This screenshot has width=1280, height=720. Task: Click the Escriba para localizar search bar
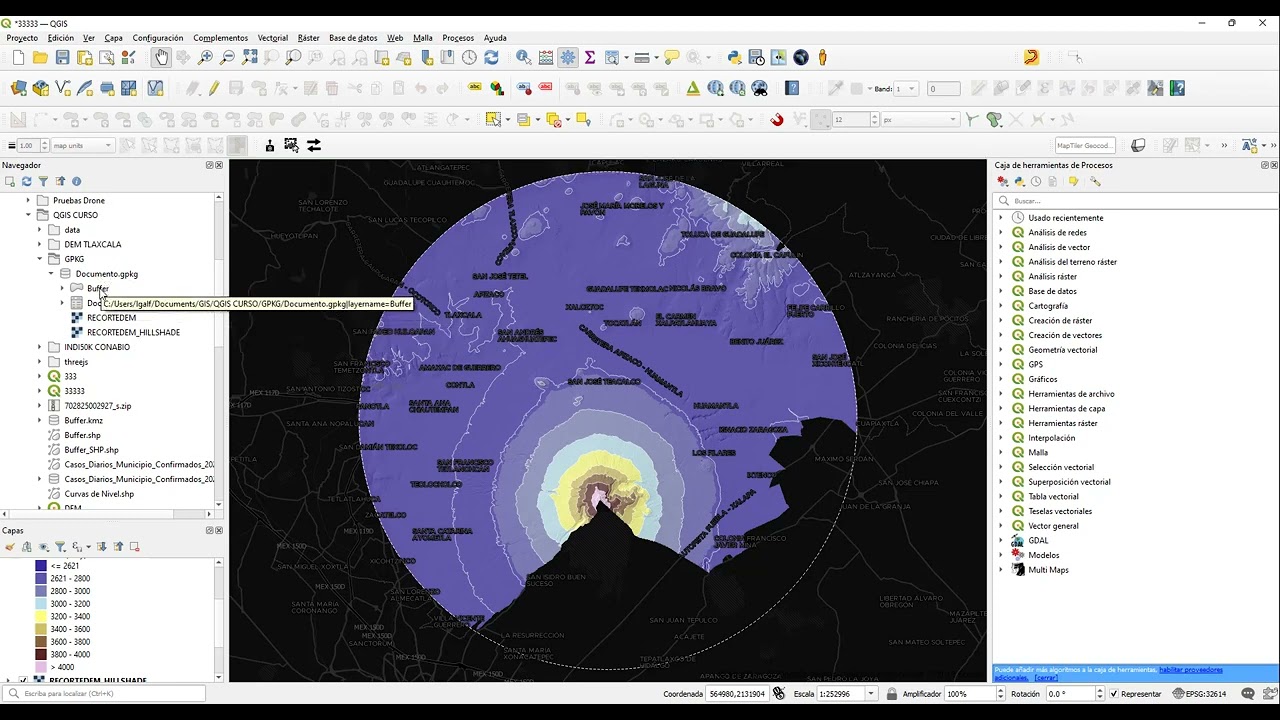click(105, 693)
